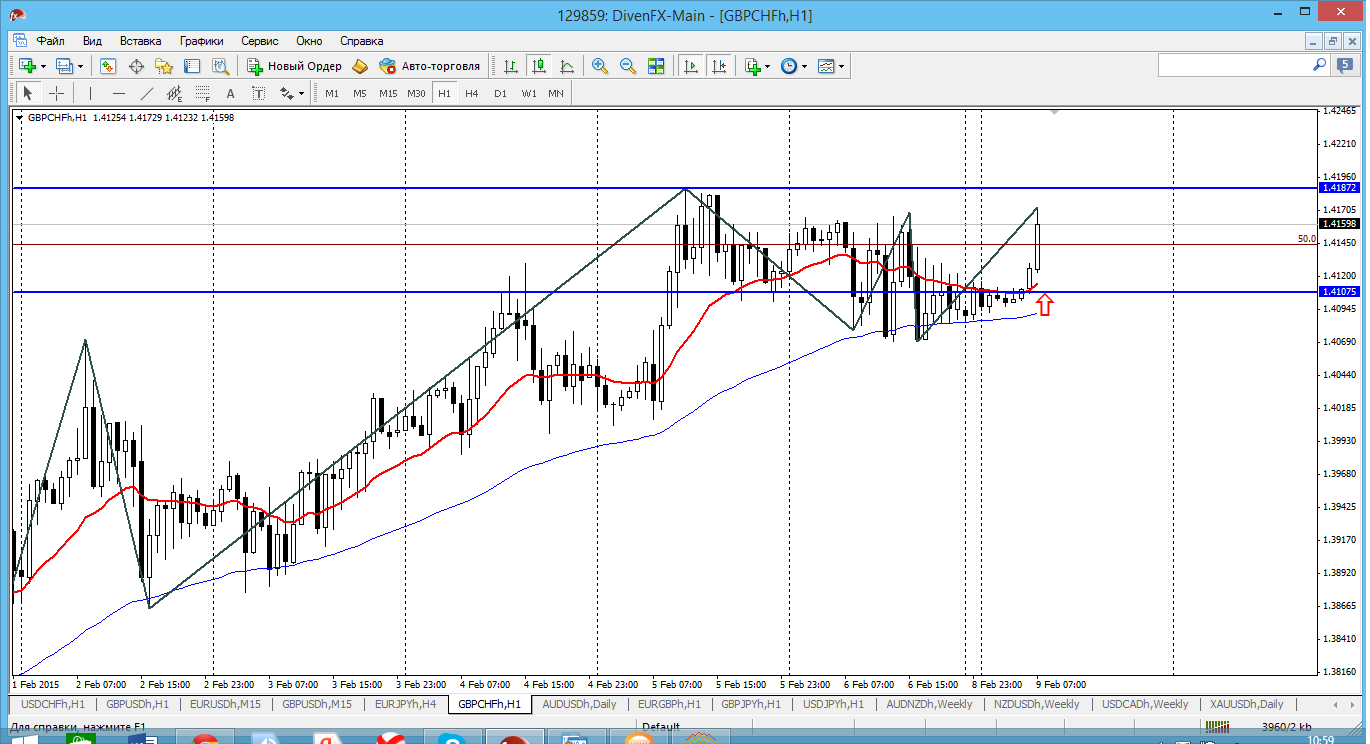Open the Графики menu
1370x744 pixels.
(201, 41)
